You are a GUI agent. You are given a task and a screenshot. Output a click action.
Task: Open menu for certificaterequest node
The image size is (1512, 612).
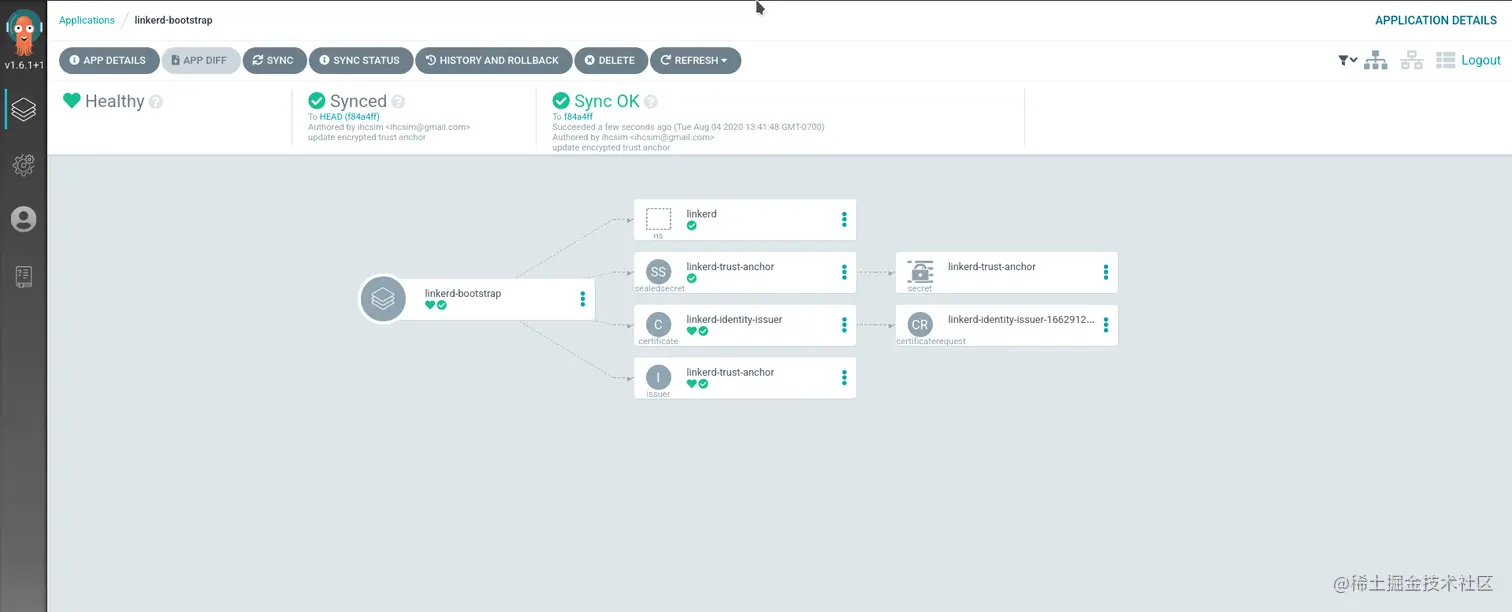[1106, 325]
